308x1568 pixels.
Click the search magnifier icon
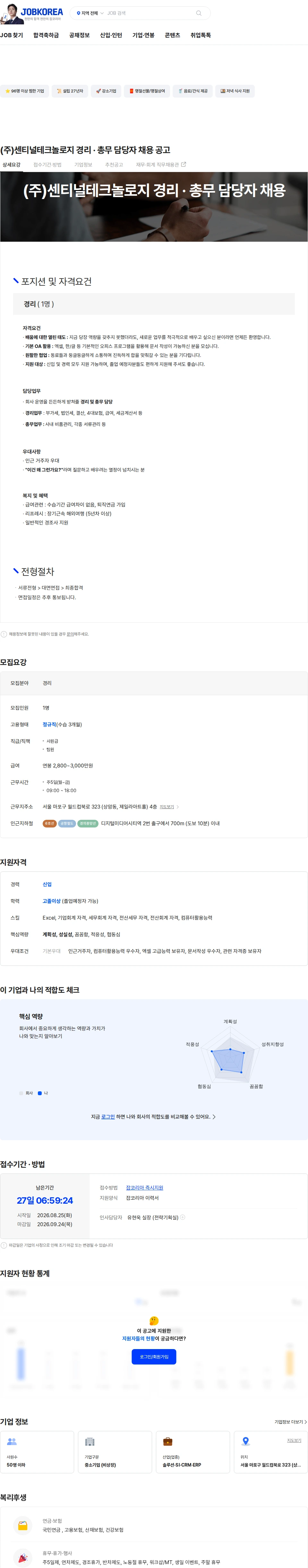pos(198,13)
